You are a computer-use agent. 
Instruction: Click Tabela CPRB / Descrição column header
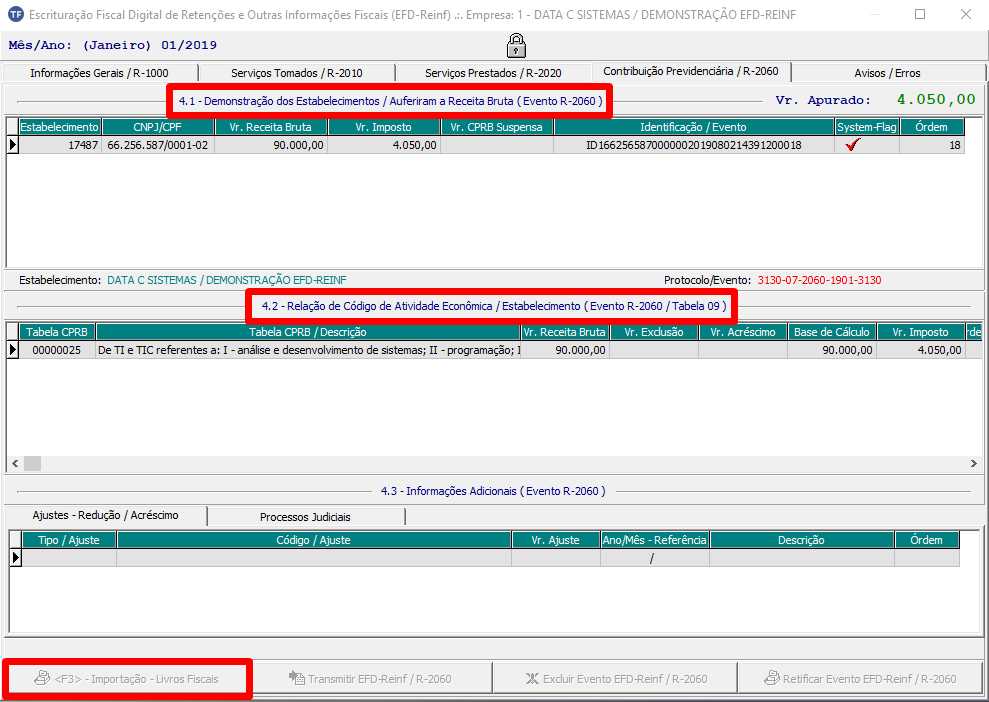pos(308,332)
